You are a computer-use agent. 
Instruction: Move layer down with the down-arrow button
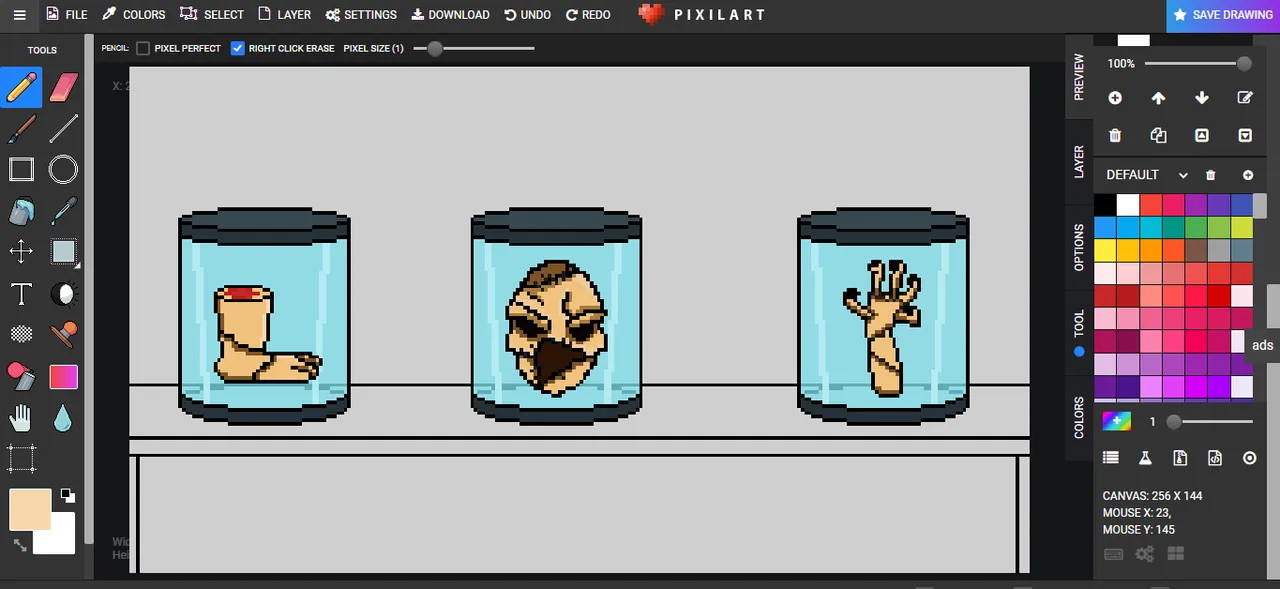coord(1202,97)
